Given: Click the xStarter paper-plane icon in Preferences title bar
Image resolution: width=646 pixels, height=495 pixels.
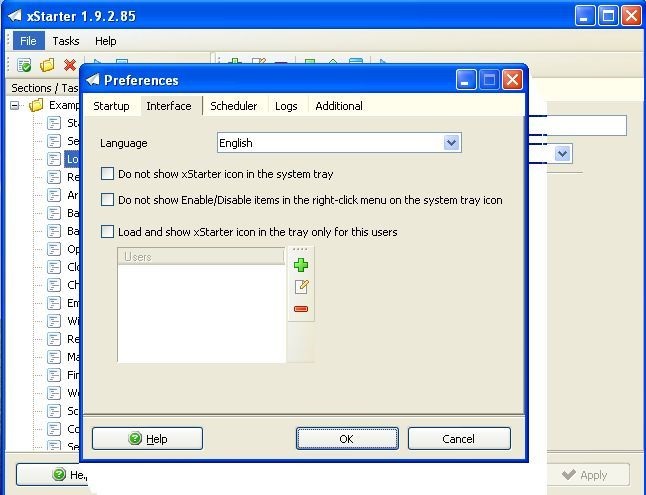Looking at the screenshot, I should [93, 80].
